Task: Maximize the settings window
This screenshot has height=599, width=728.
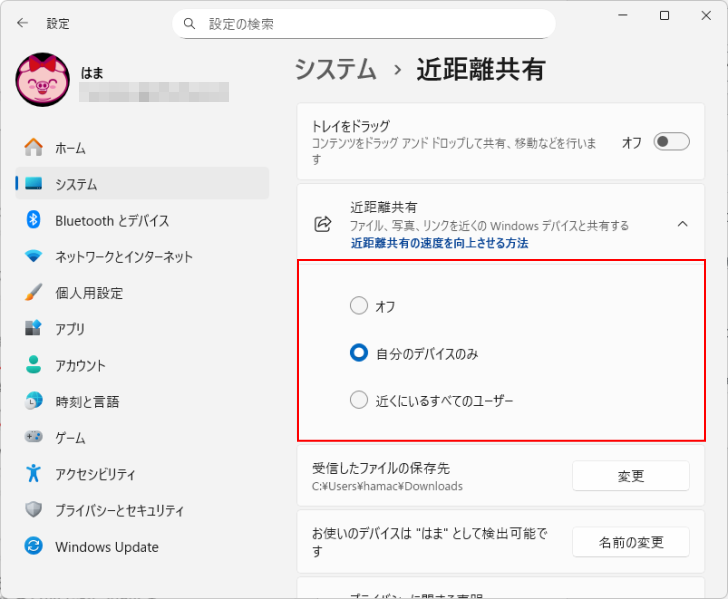Action: coord(664,15)
